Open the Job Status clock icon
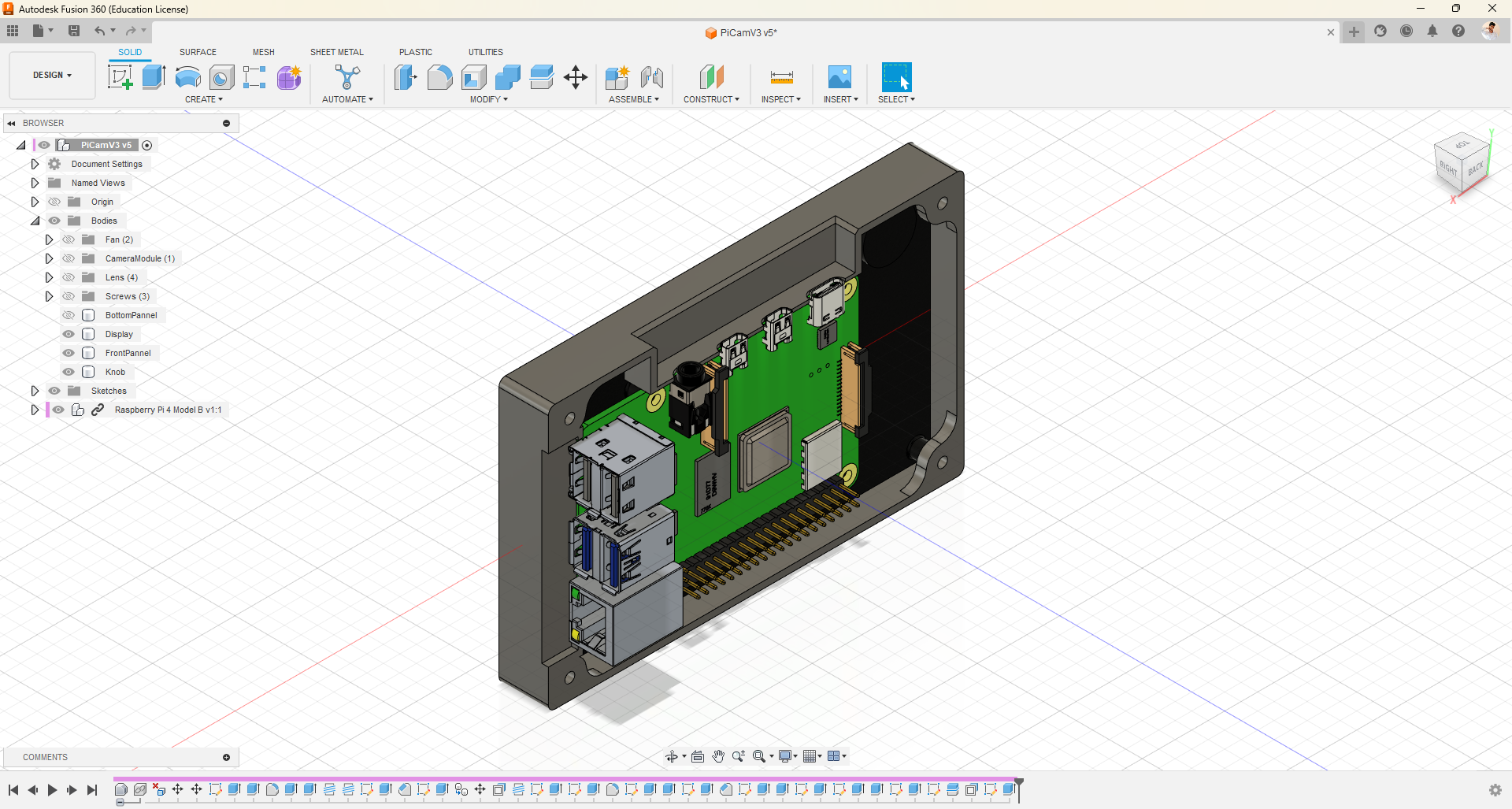Screen dimensions: 1512x809 (x=1406, y=31)
